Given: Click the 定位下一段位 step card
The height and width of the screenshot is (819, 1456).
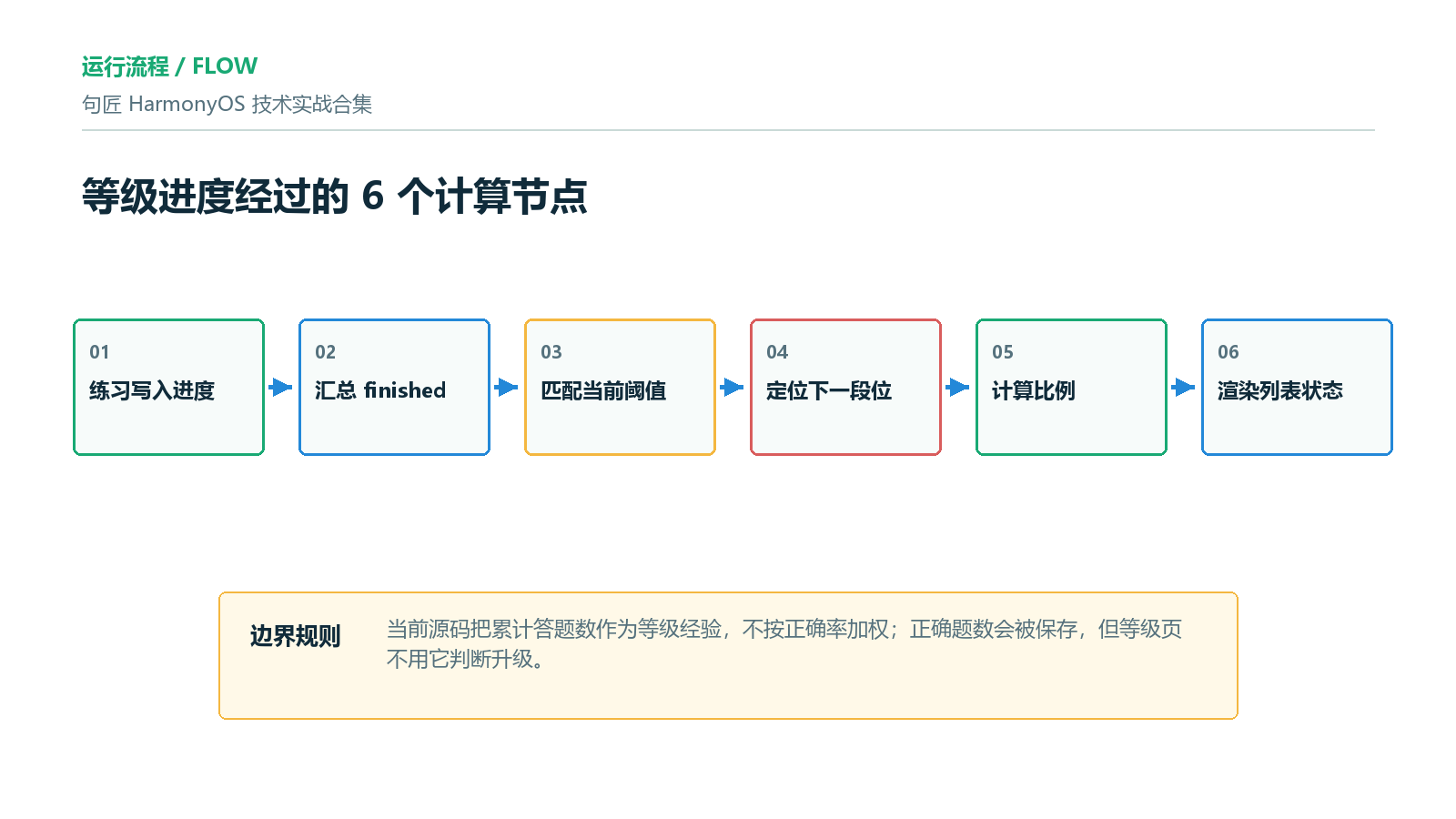Looking at the screenshot, I should (x=846, y=387).
